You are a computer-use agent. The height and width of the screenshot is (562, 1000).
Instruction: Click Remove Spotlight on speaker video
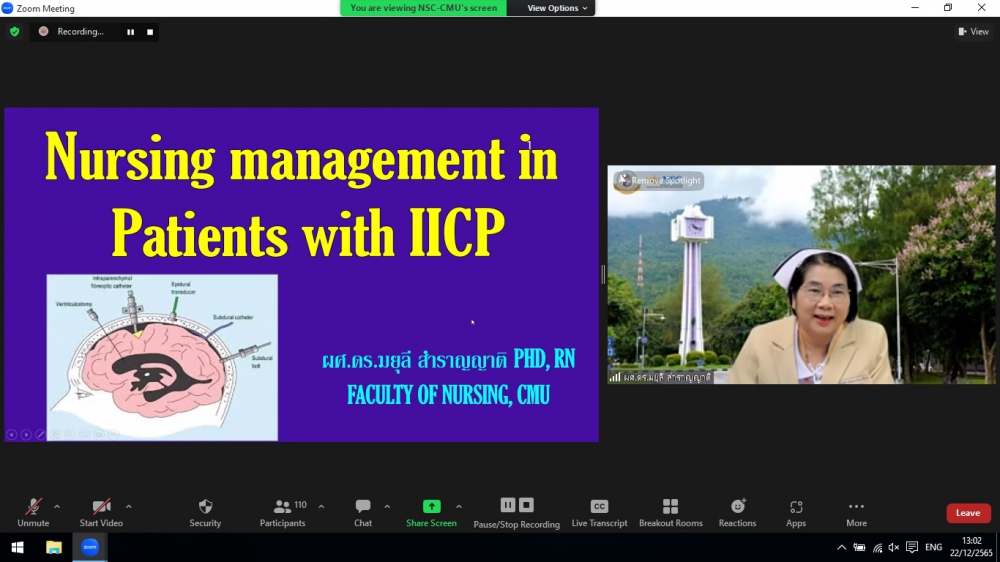(x=659, y=181)
